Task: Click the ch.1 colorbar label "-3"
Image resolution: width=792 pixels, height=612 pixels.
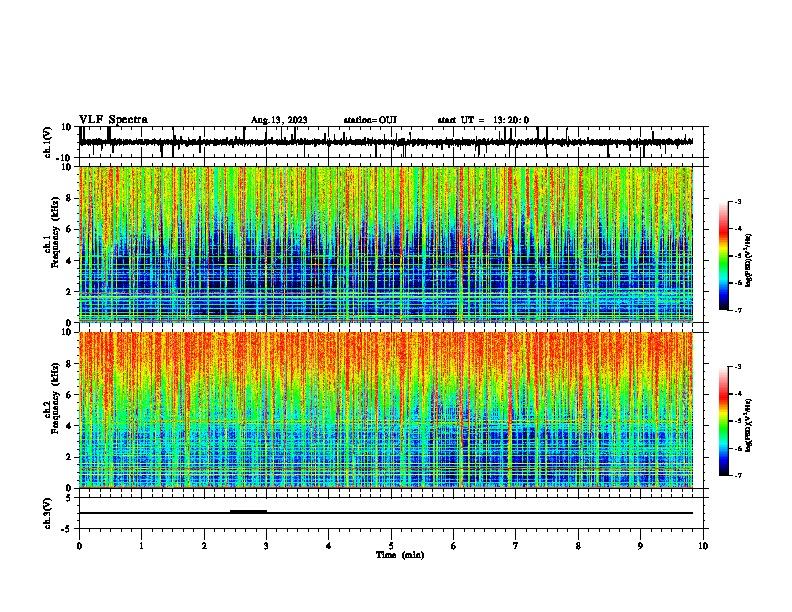Action: [x=738, y=201]
